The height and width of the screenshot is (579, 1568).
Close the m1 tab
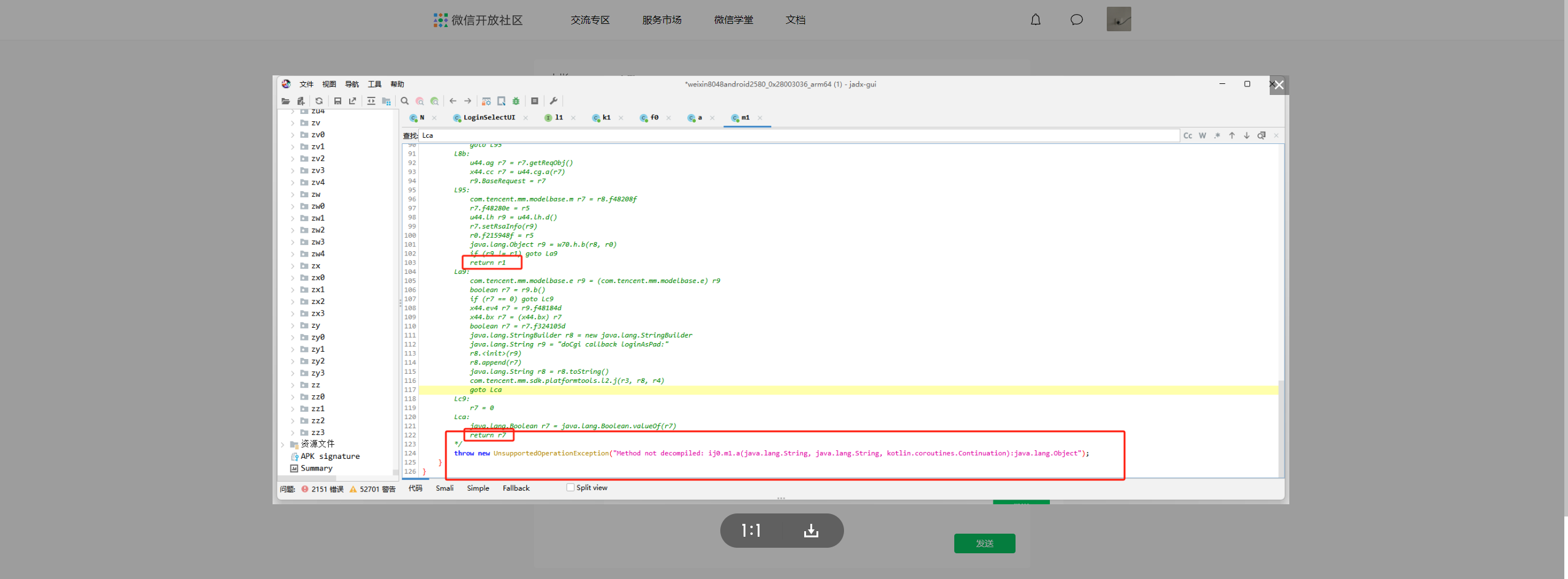760,118
